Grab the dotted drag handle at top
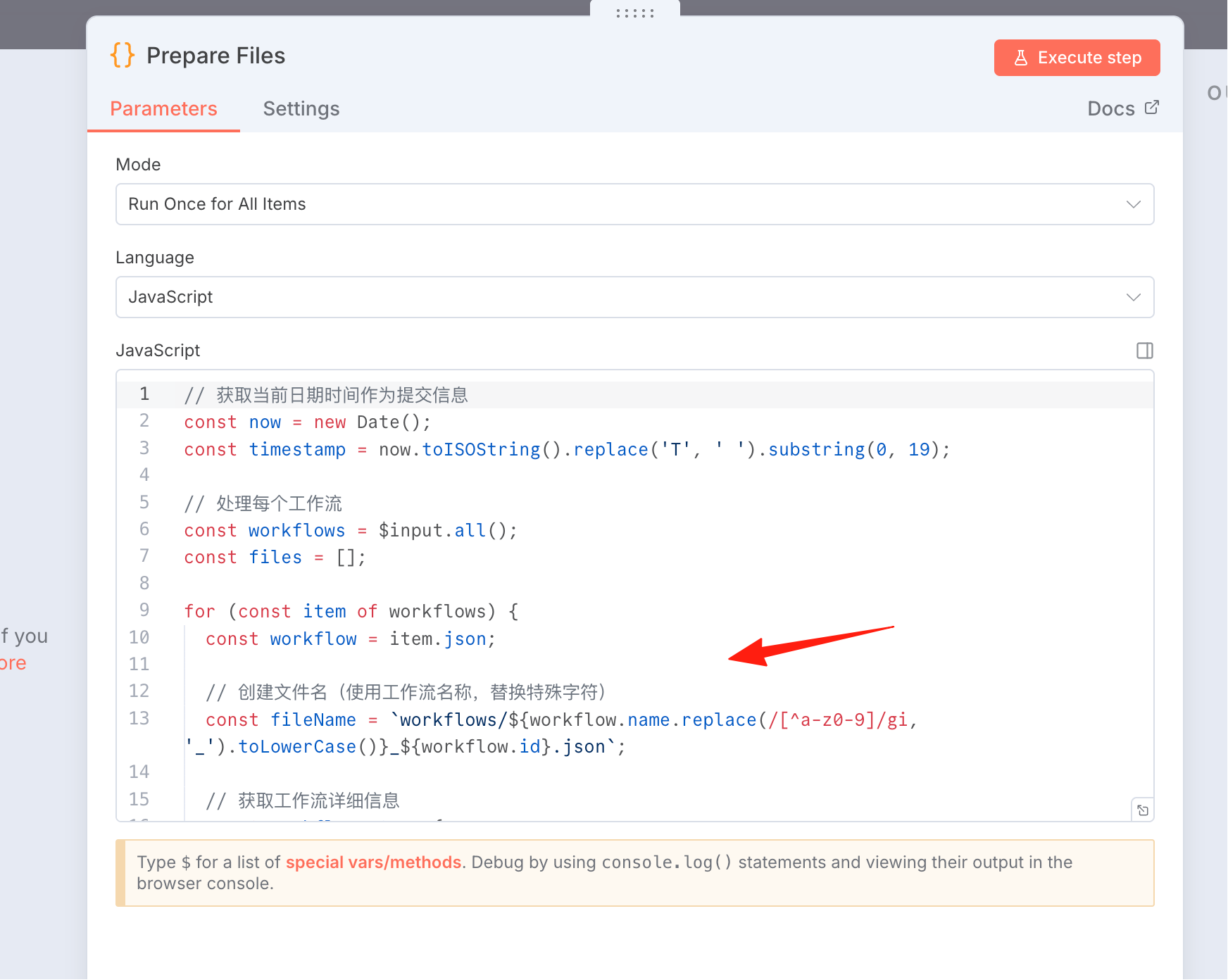The height and width of the screenshot is (980, 1228). pyautogui.click(x=634, y=13)
